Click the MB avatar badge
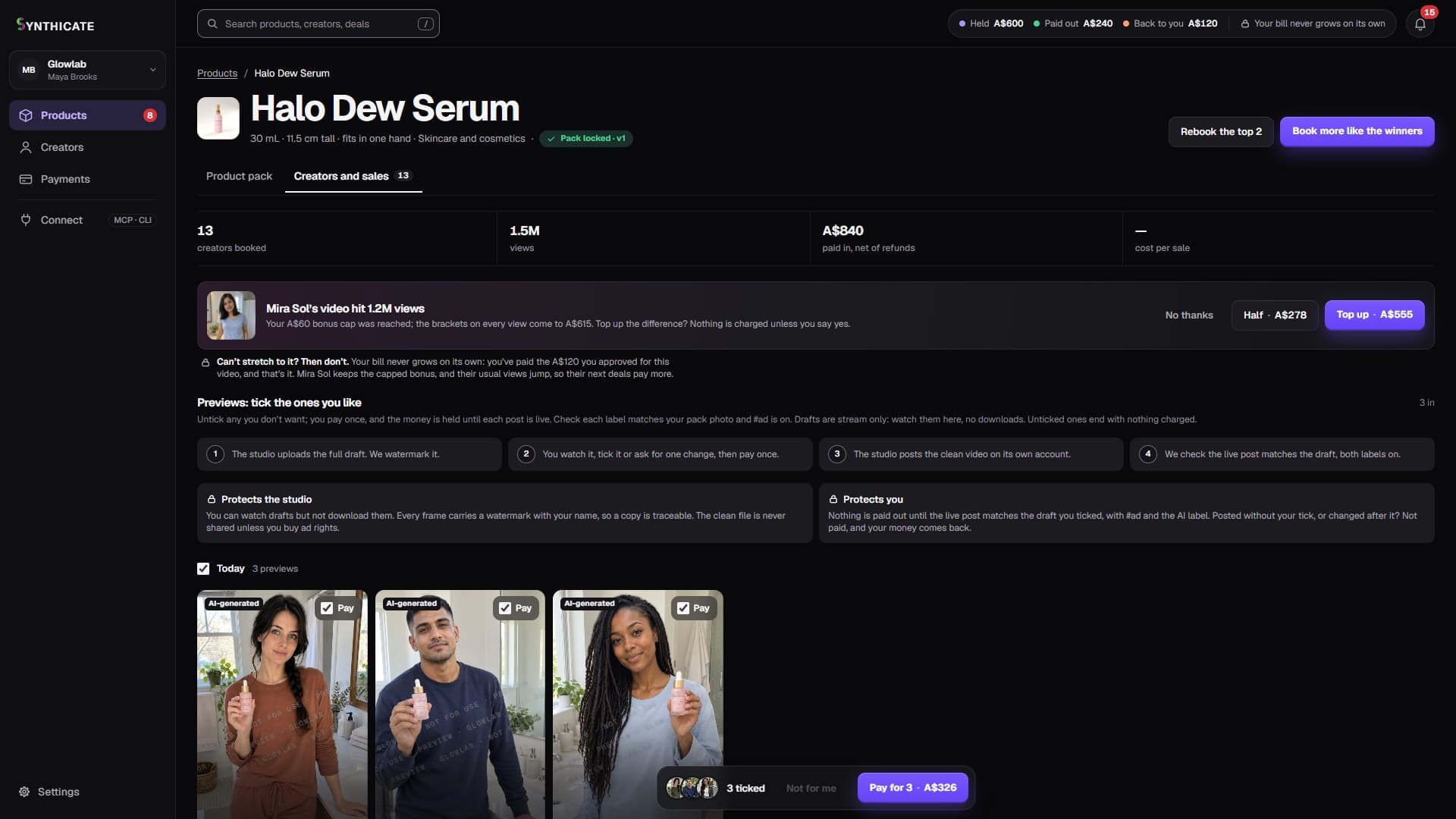 pos(29,70)
